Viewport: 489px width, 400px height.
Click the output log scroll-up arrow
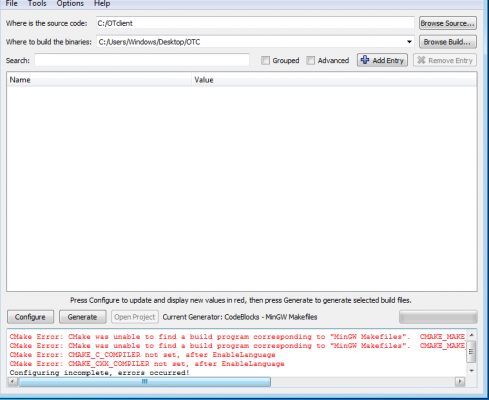tap(471, 335)
